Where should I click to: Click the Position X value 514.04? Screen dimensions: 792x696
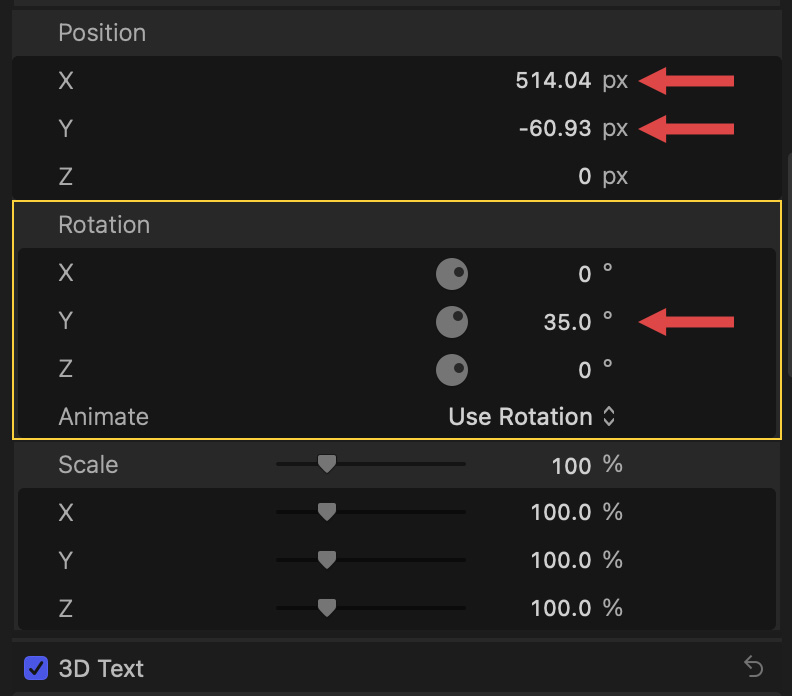point(553,81)
